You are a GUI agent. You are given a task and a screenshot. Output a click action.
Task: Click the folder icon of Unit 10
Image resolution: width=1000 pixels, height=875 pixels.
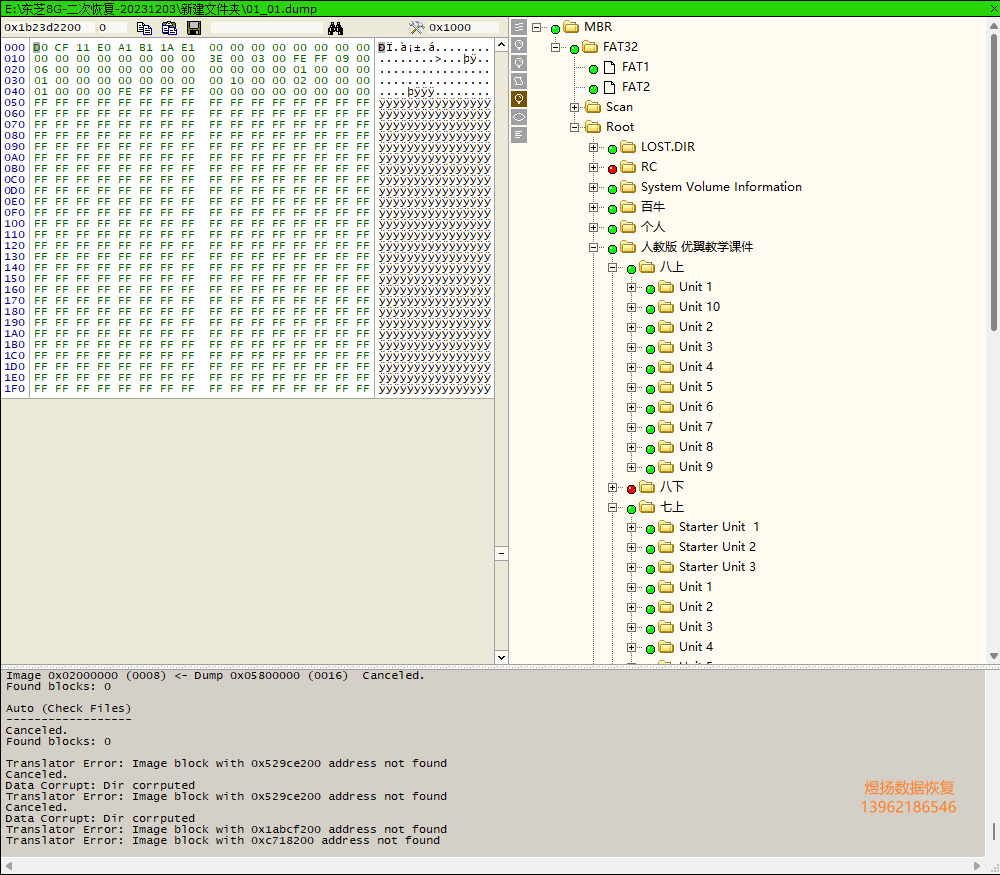[666, 307]
